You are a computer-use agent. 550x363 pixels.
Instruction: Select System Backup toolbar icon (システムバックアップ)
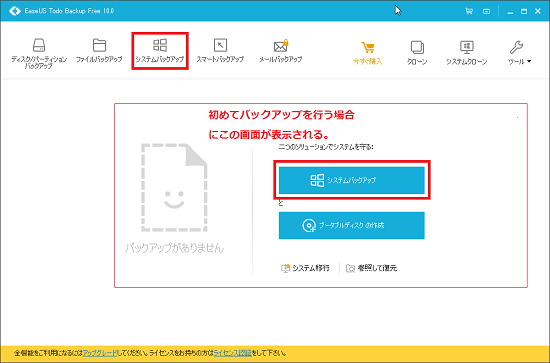click(160, 51)
